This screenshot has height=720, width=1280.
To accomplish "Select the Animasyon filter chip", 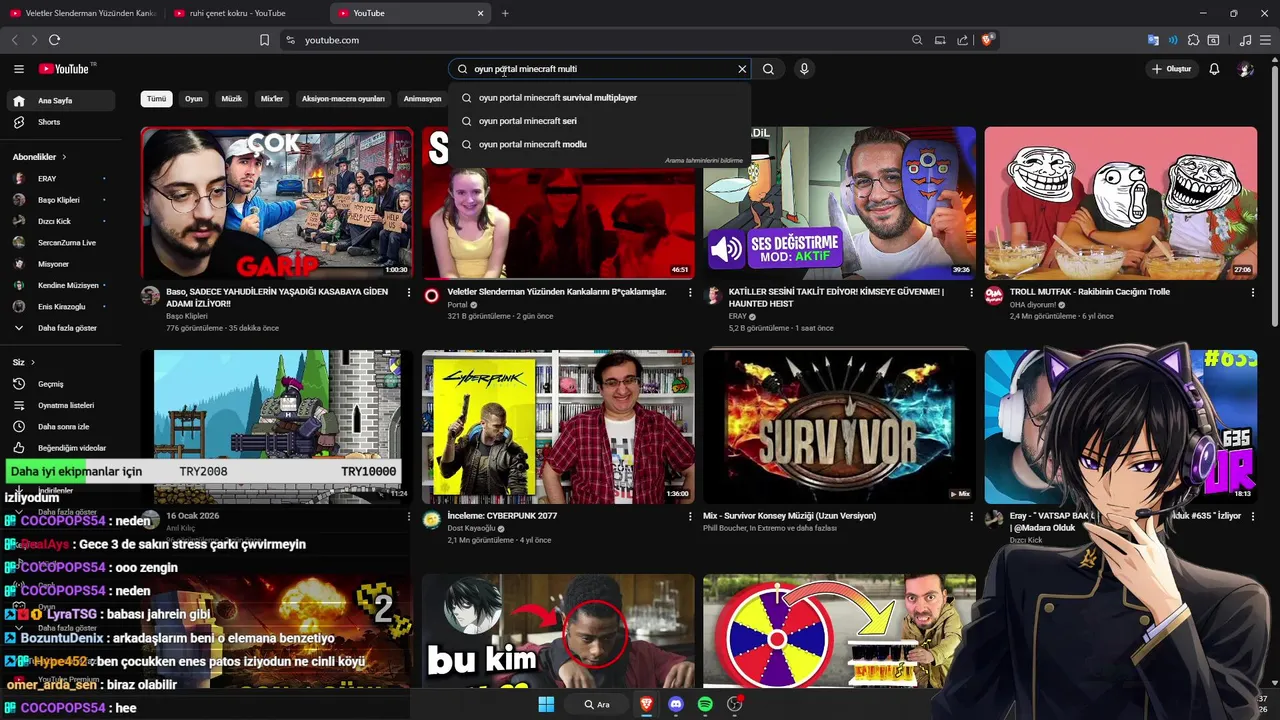I will coord(422,99).
